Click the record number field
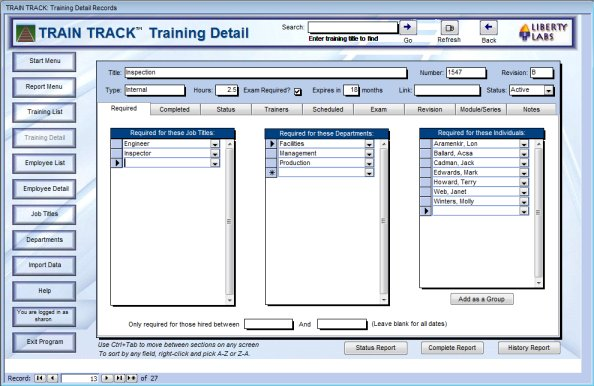Screen dimensions: 594x386 pos(80,378)
